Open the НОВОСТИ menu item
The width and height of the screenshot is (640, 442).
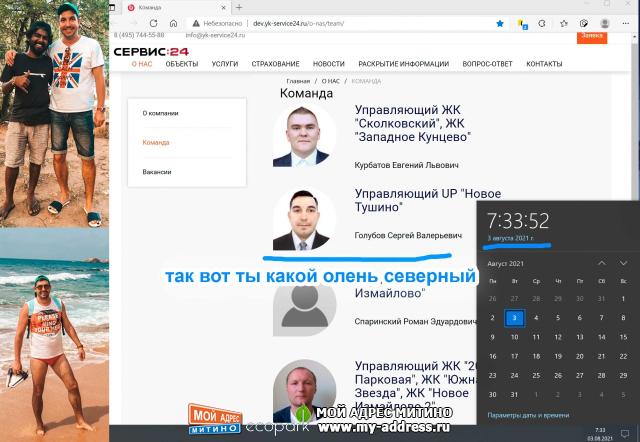click(x=329, y=64)
